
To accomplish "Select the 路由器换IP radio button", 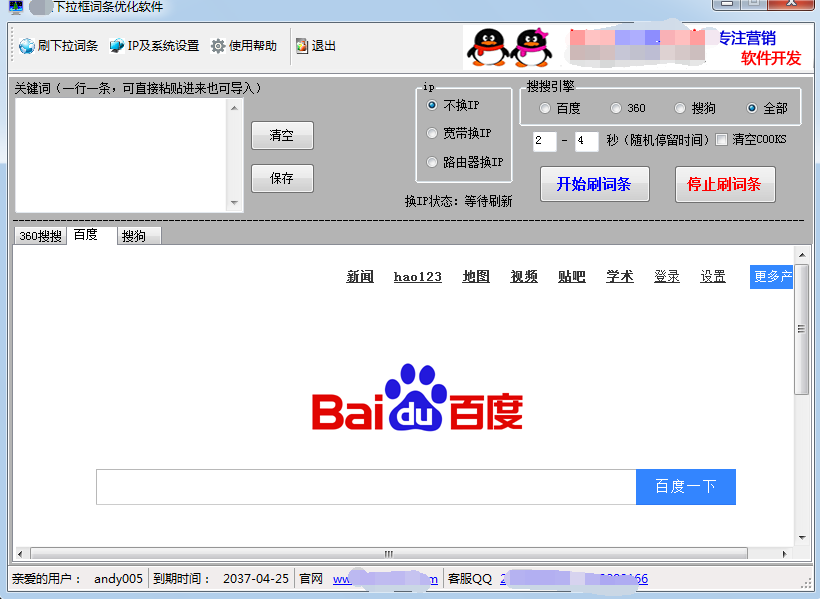I will point(431,162).
